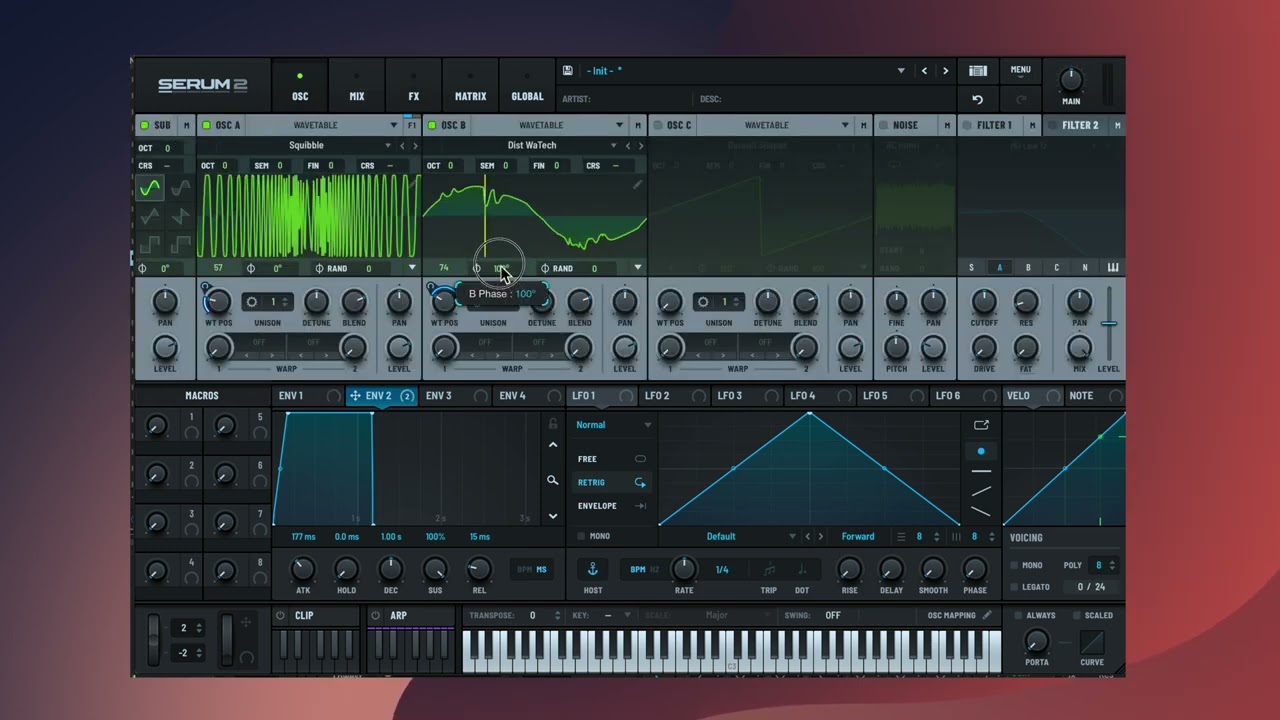Viewport: 1280px width, 720px height.
Task: Check the voicing LEGATO checkbox
Action: (x=1014, y=587)
